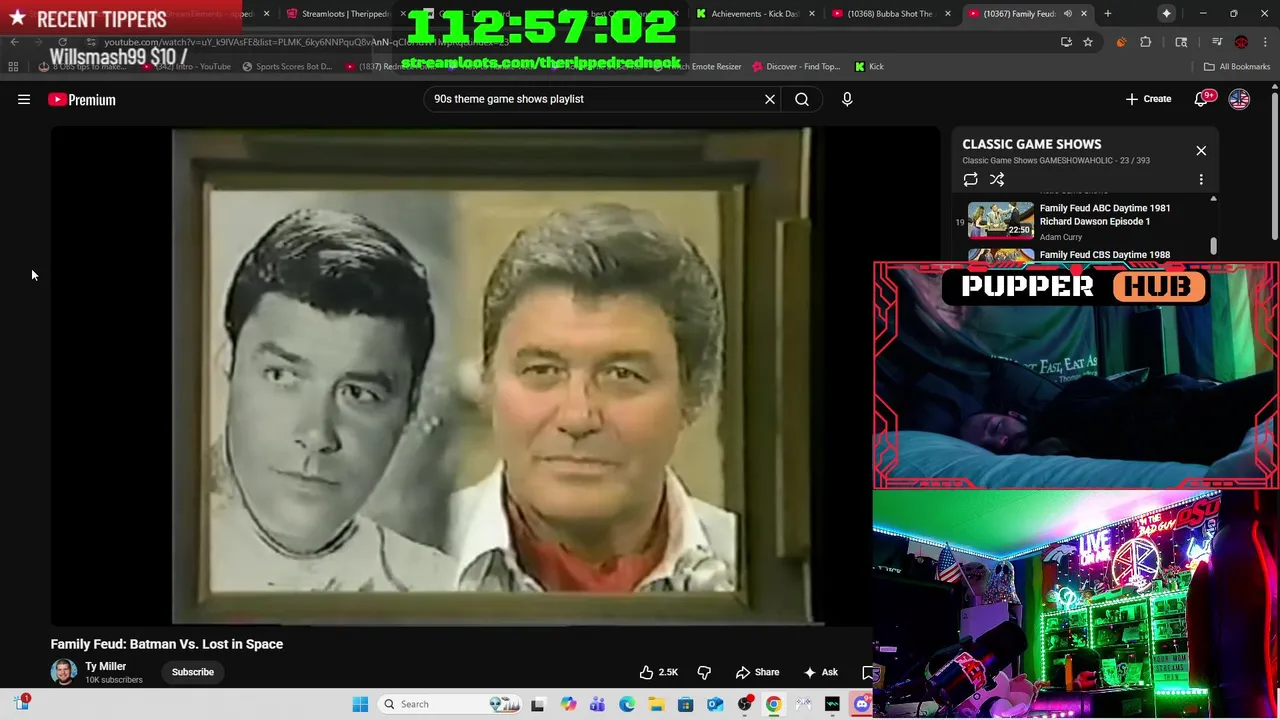This screenshot has height=720, width=1280.
Task: Select the Family Feud ABC Daytime 1981 title
Action: [1105, 215]
